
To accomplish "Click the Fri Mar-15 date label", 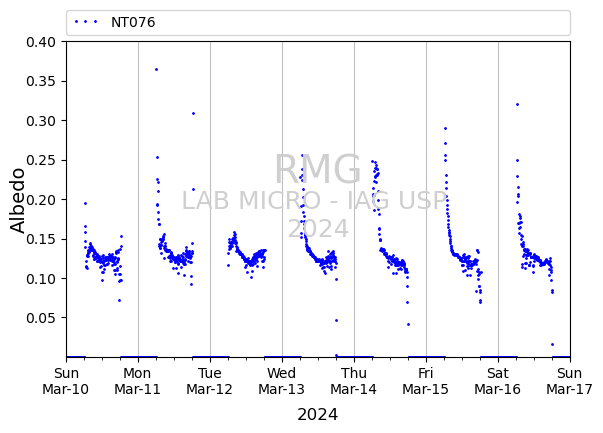I will (425, 381).
